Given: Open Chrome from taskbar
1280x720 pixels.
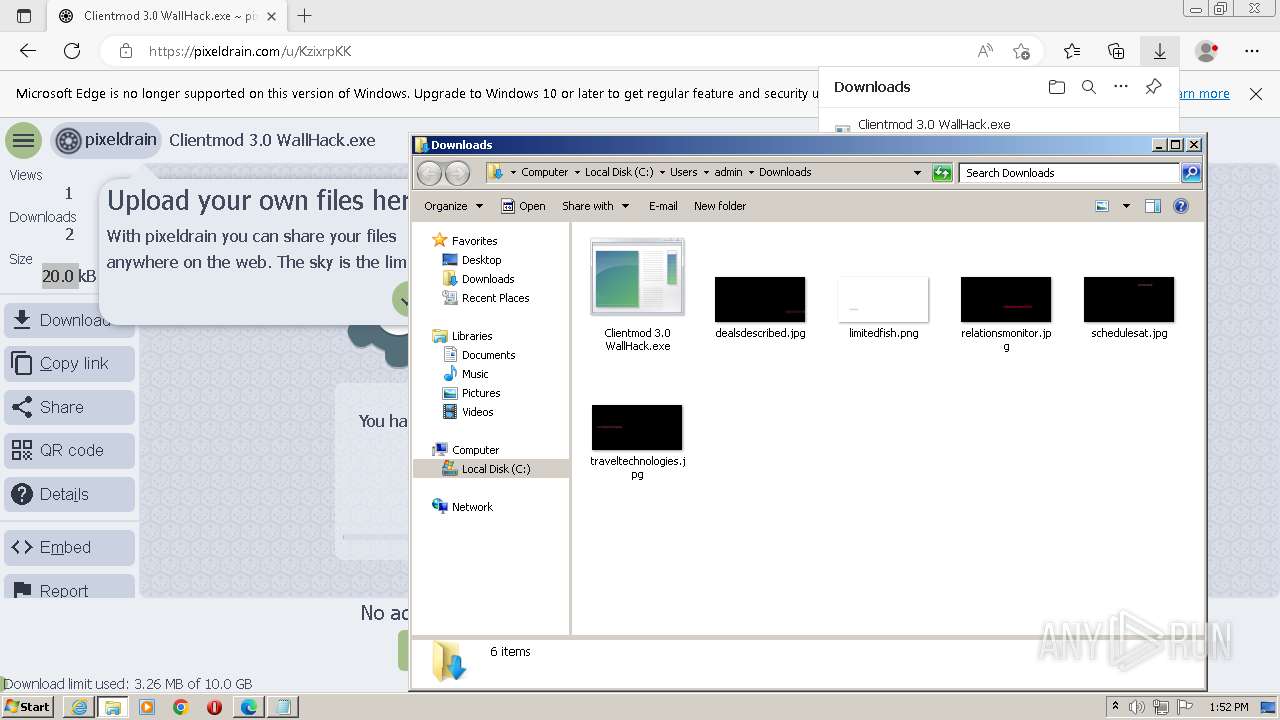Looking at the screenshot, I should [x=181, y=707].
